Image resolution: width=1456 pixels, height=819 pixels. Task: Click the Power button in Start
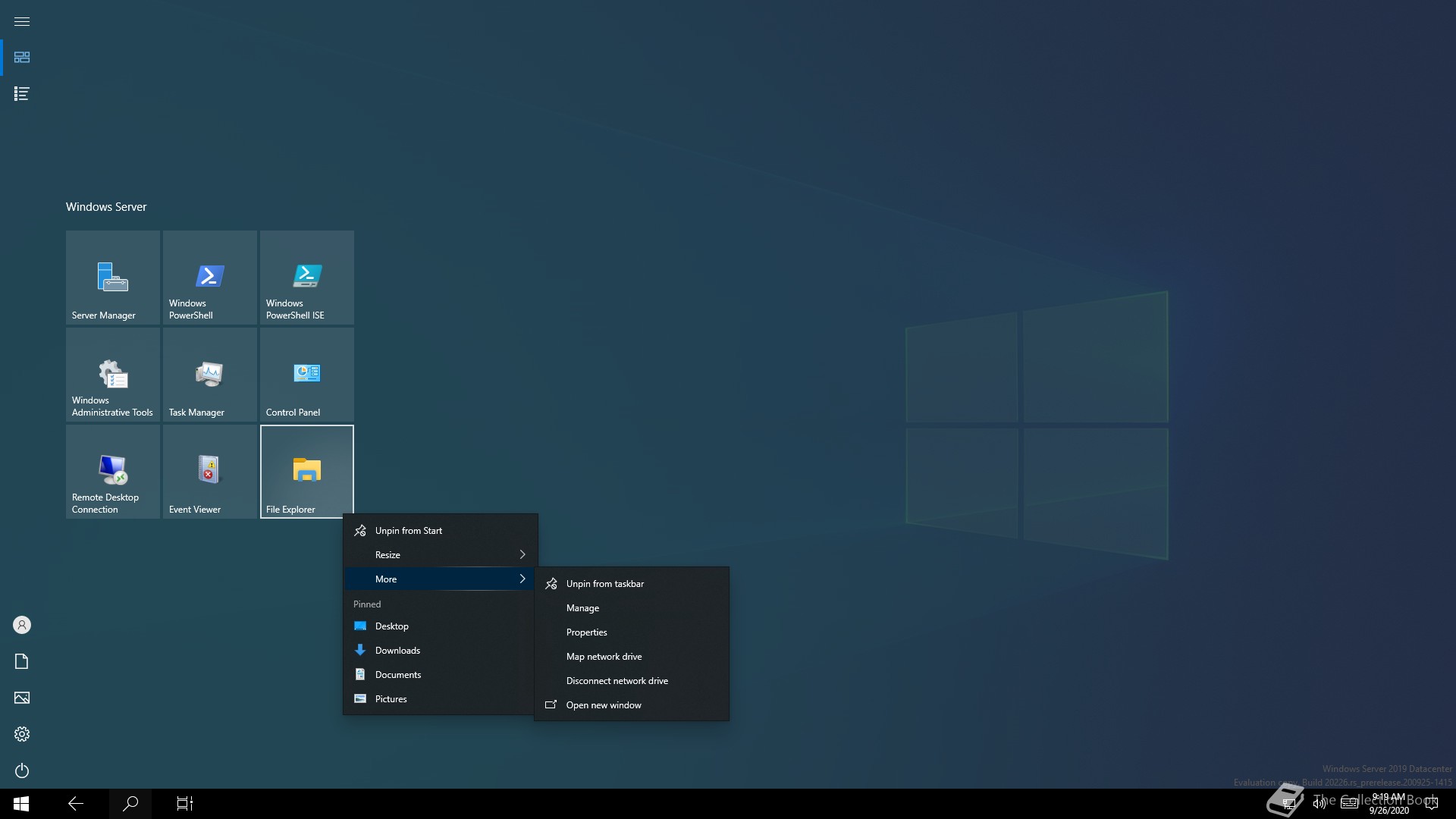click(x=22, y=770)
